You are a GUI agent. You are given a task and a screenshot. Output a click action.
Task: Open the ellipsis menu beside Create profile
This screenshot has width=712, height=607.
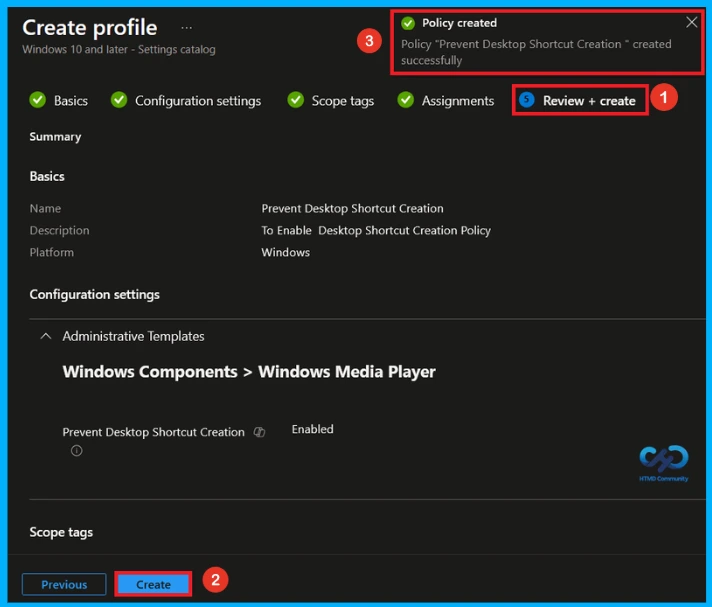[x=186, y=28]
